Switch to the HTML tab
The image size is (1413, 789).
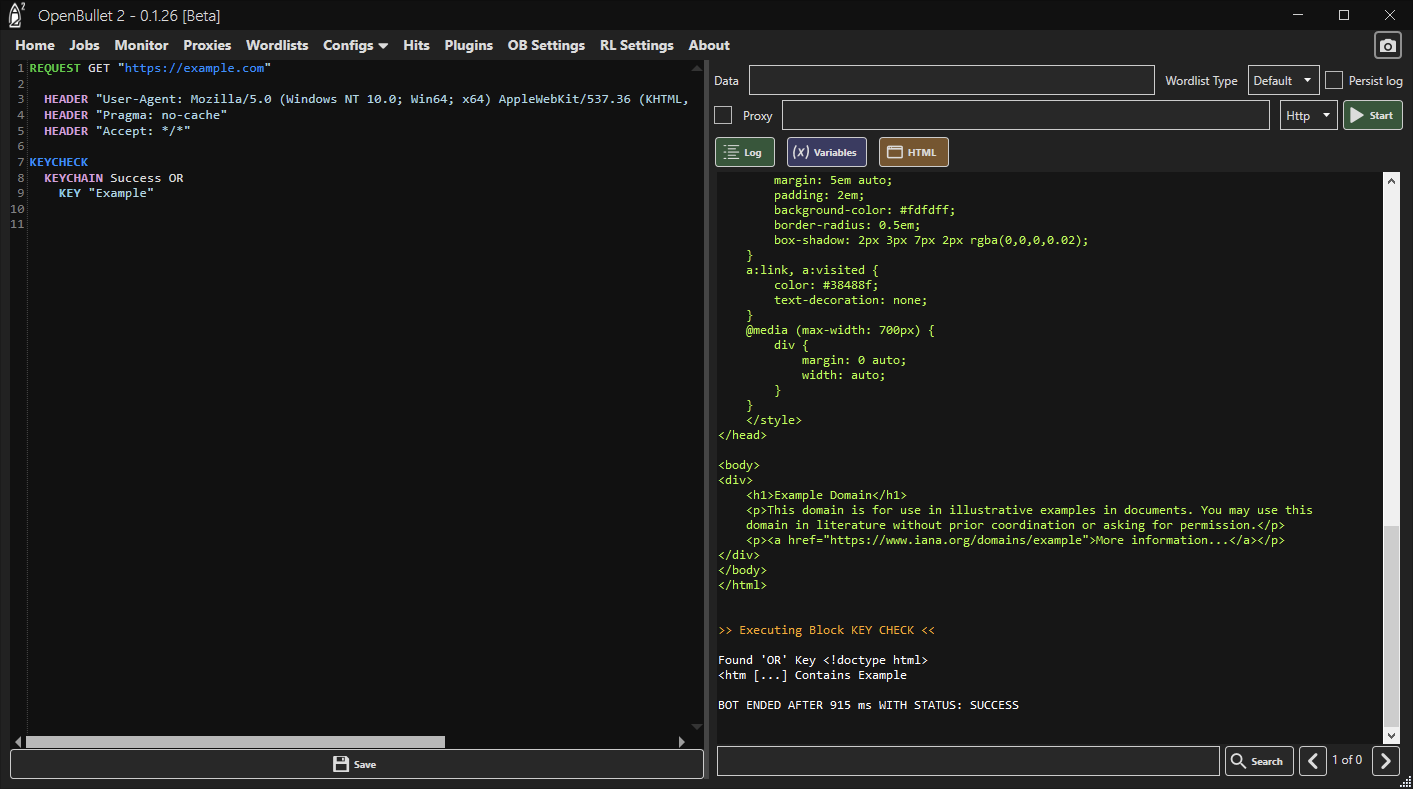click(x=913, y=152)
